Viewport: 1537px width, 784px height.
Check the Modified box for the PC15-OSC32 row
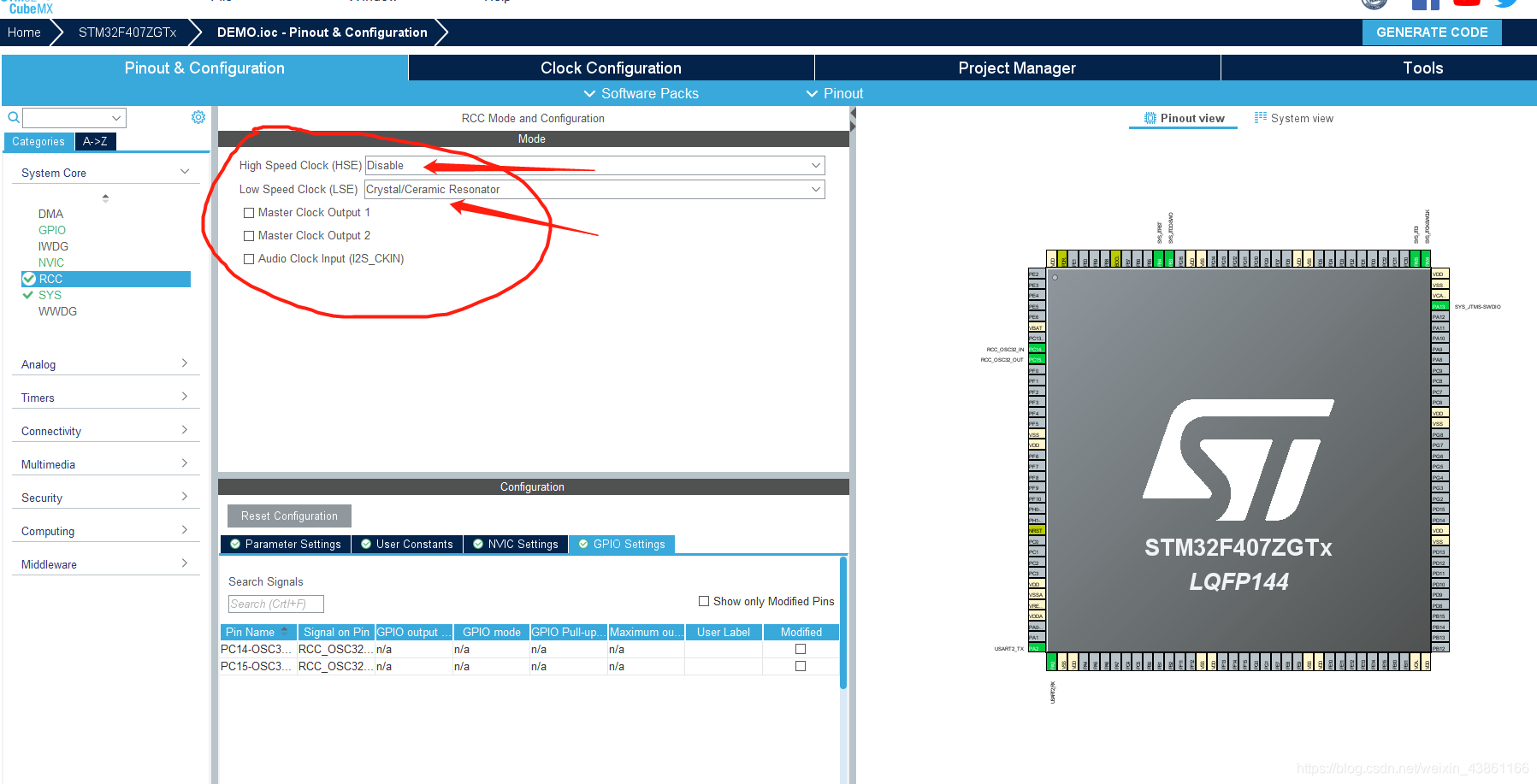801,666
